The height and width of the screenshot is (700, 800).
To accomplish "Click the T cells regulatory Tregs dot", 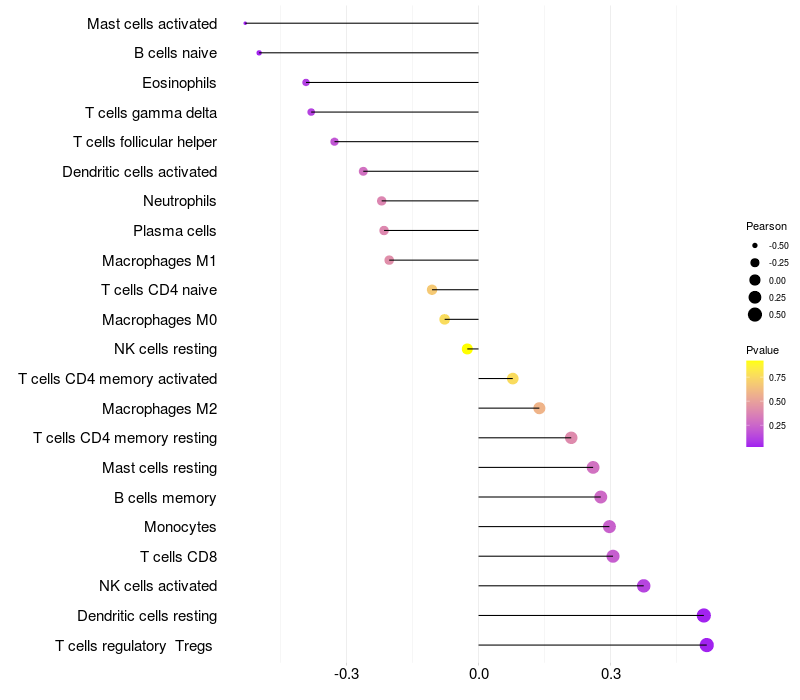I will click(707, 645).
